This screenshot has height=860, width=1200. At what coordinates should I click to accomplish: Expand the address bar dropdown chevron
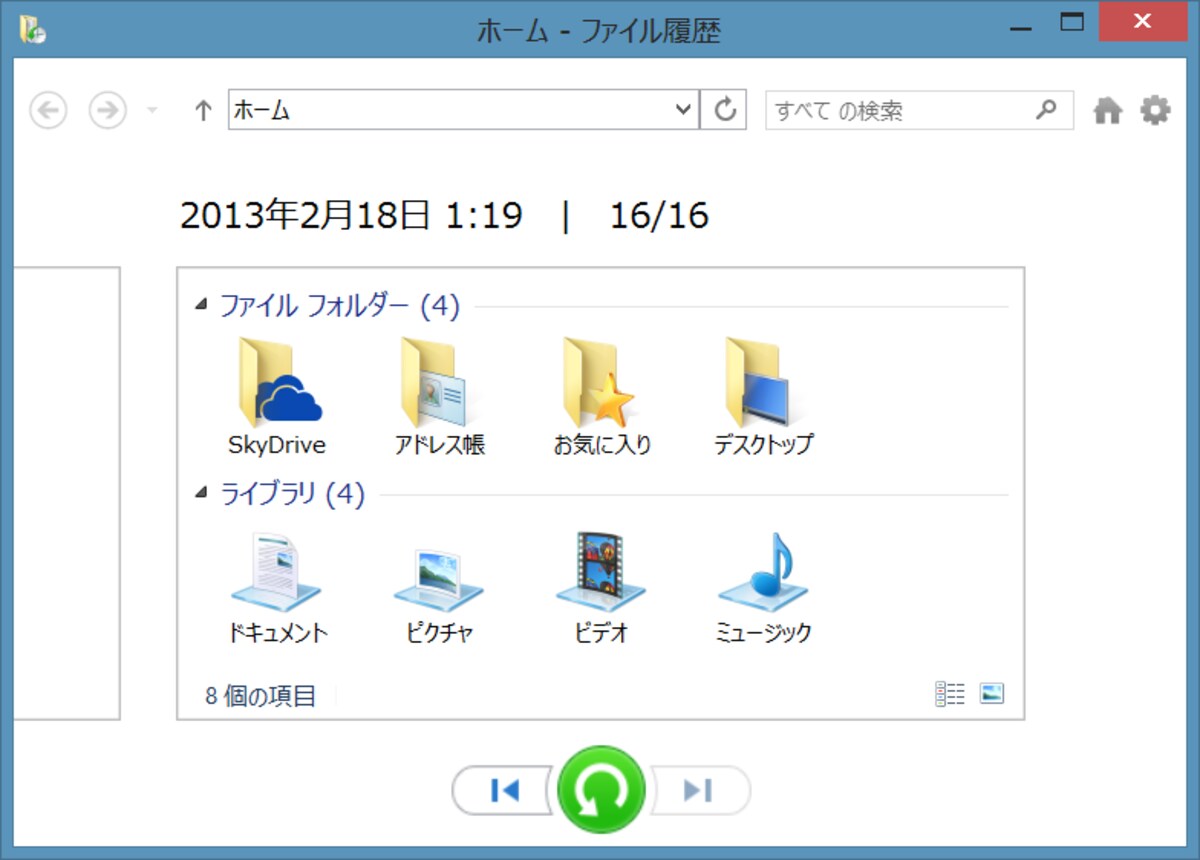click(684, 110)
